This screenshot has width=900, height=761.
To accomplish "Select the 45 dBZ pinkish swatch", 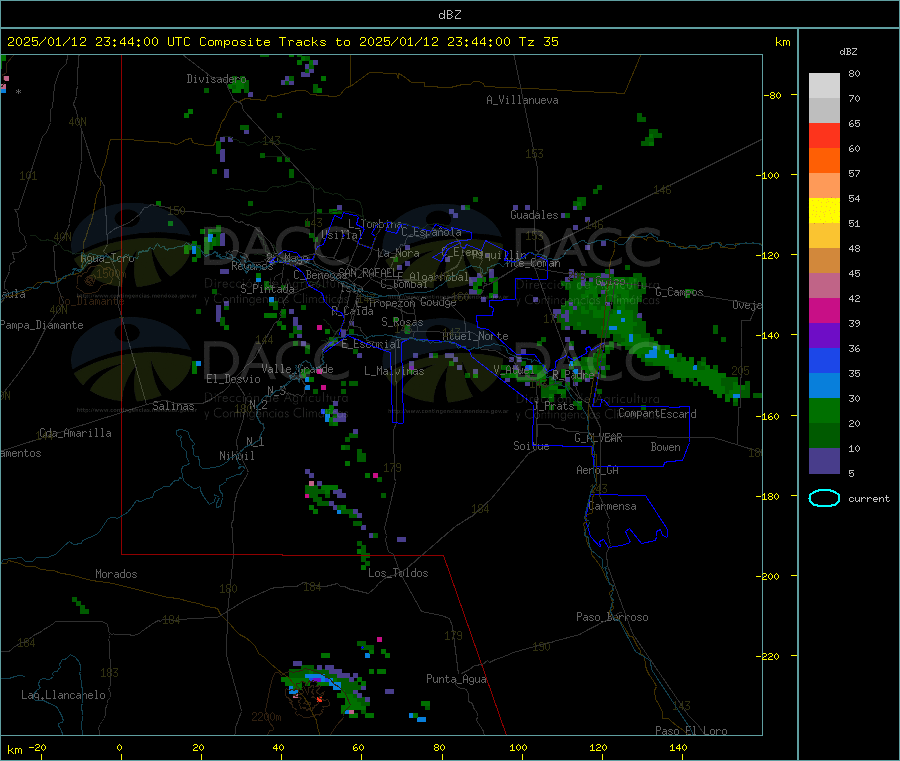I will tap(824, 285).
